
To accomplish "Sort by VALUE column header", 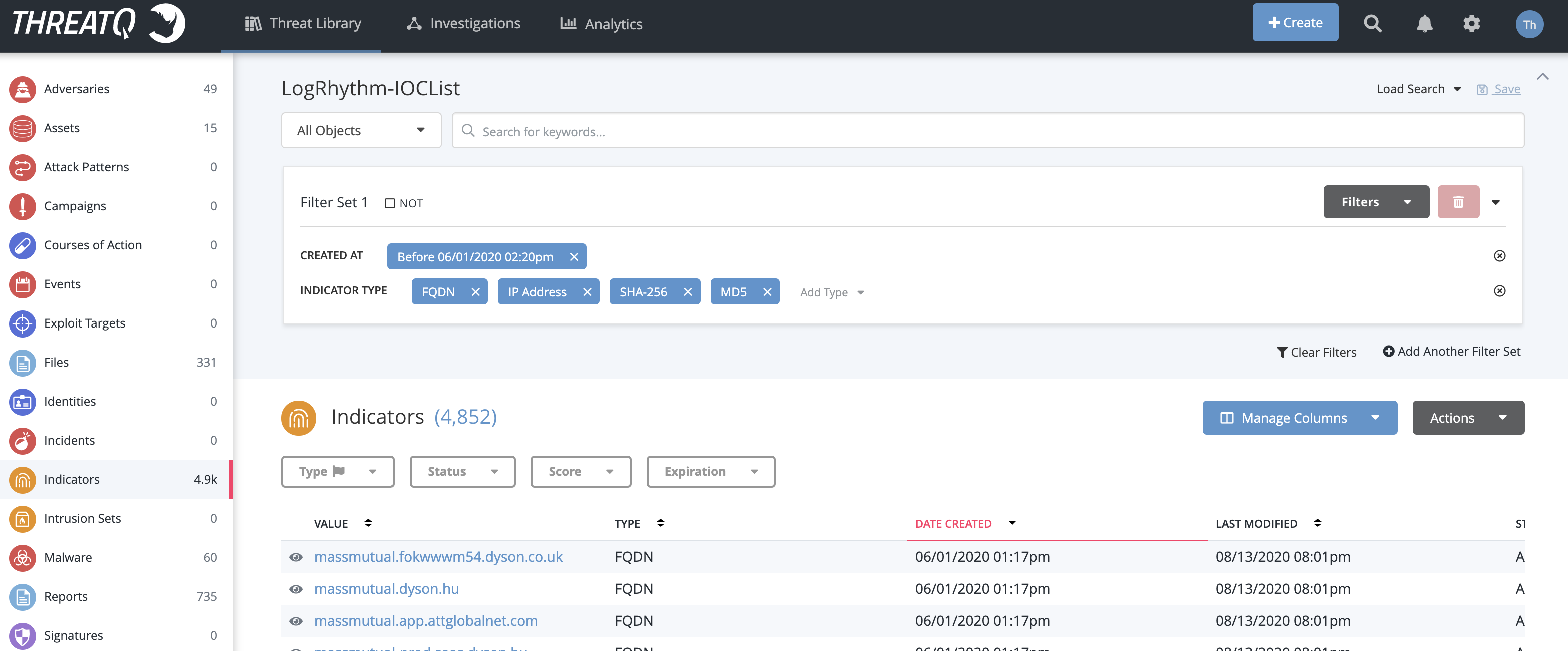I will tap(343, 524).
